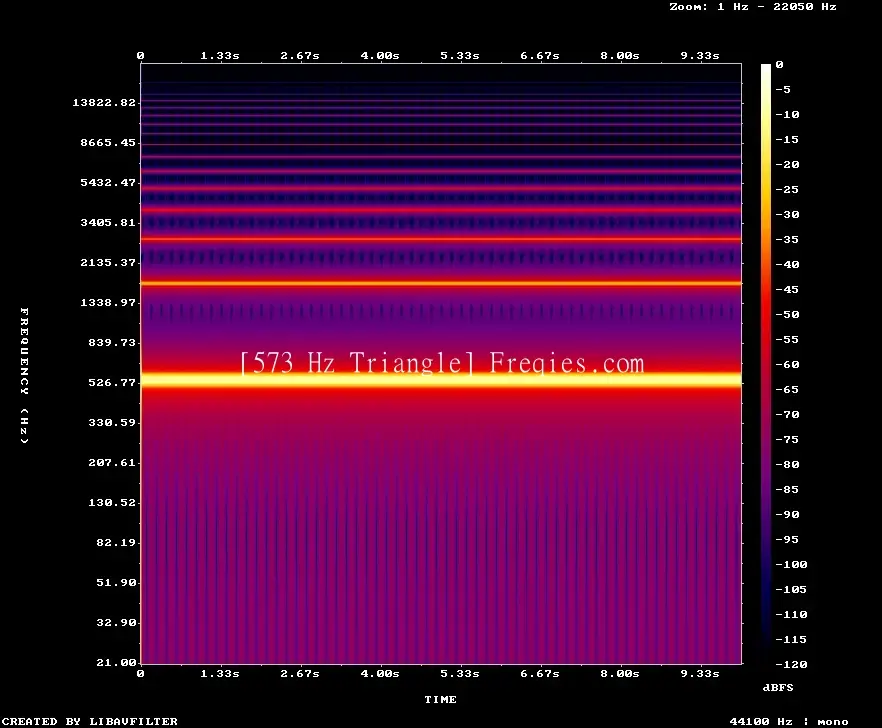
Task: Click the "-110" dBFS scale value
Action: tap(791, 614)
